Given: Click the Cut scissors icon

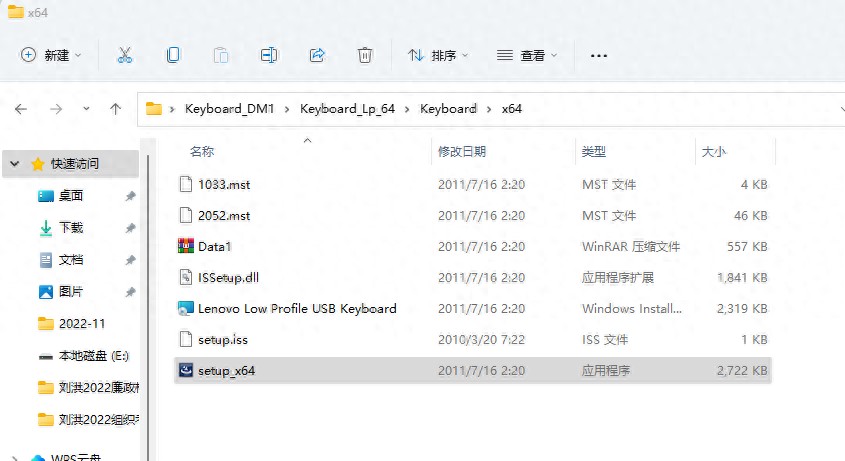Looking at the screenshot, I should (x=124, y=55).
